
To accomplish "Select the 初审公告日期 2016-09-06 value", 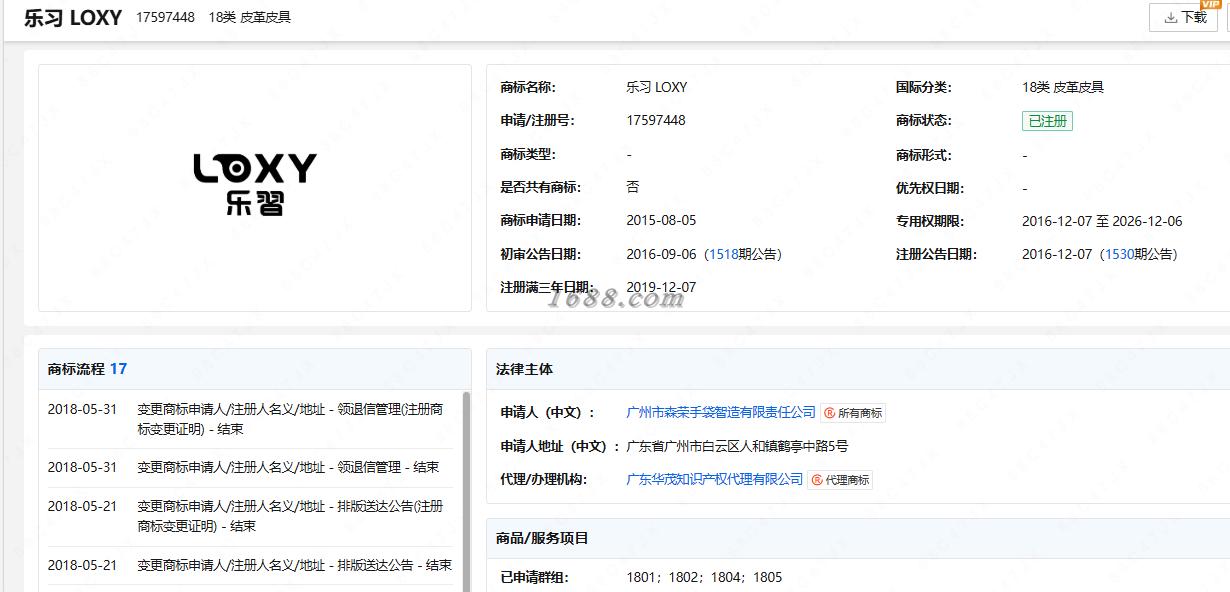I will 661,254.
